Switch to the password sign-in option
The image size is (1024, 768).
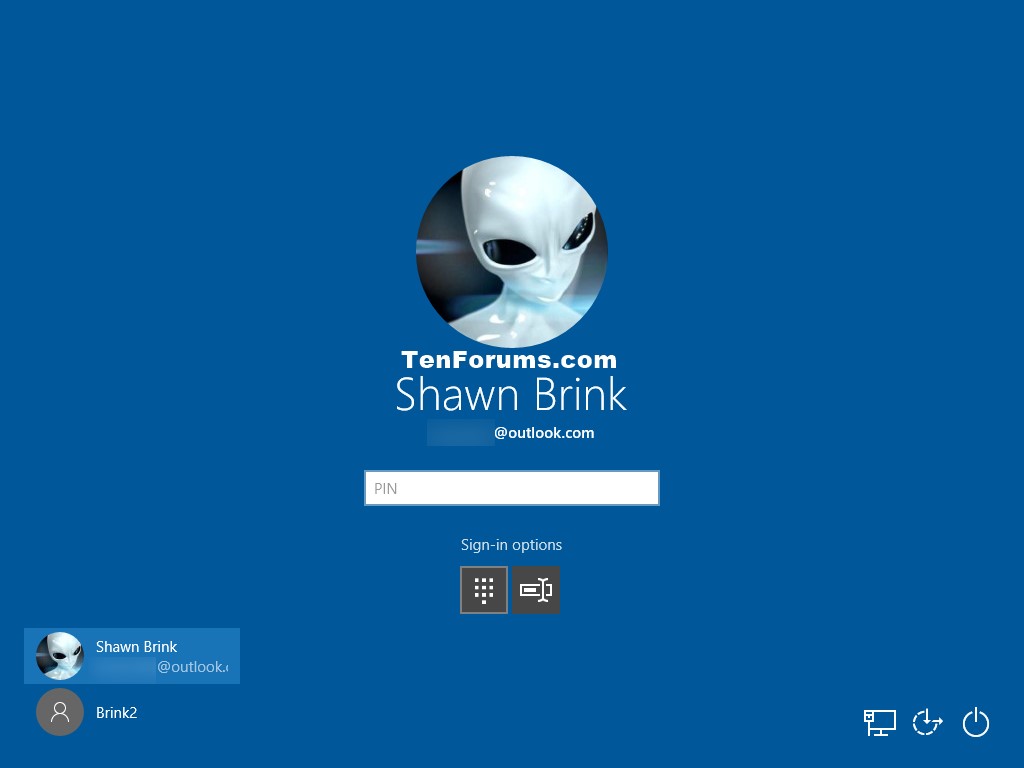[x=536, y=590]
